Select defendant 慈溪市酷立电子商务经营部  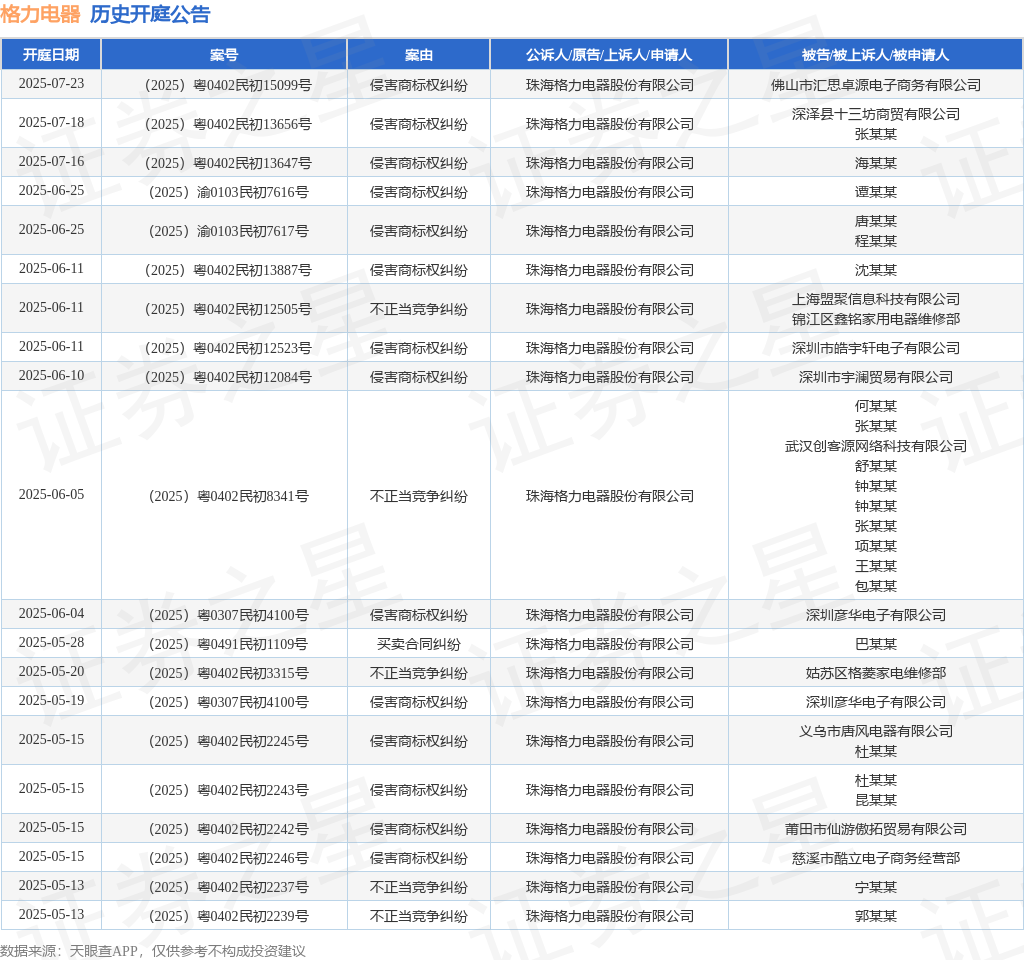point(876,858)
